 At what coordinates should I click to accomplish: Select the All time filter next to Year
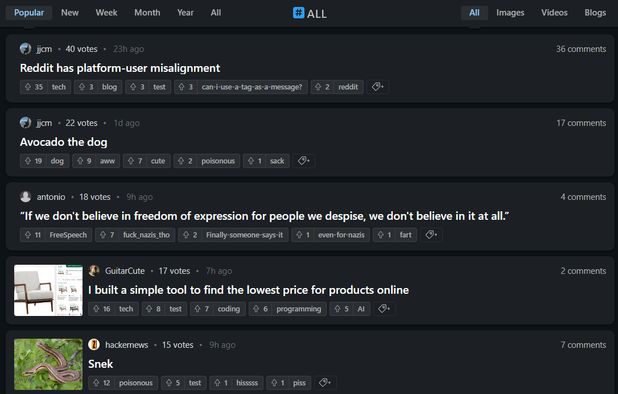tap(216, 13)
